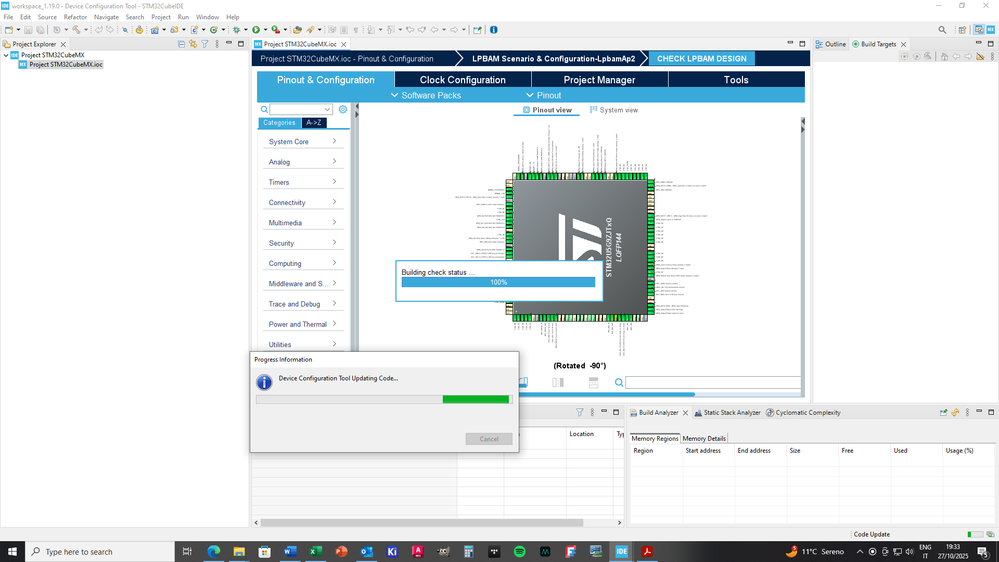Expand the Timers category

[x=302, y=182]
